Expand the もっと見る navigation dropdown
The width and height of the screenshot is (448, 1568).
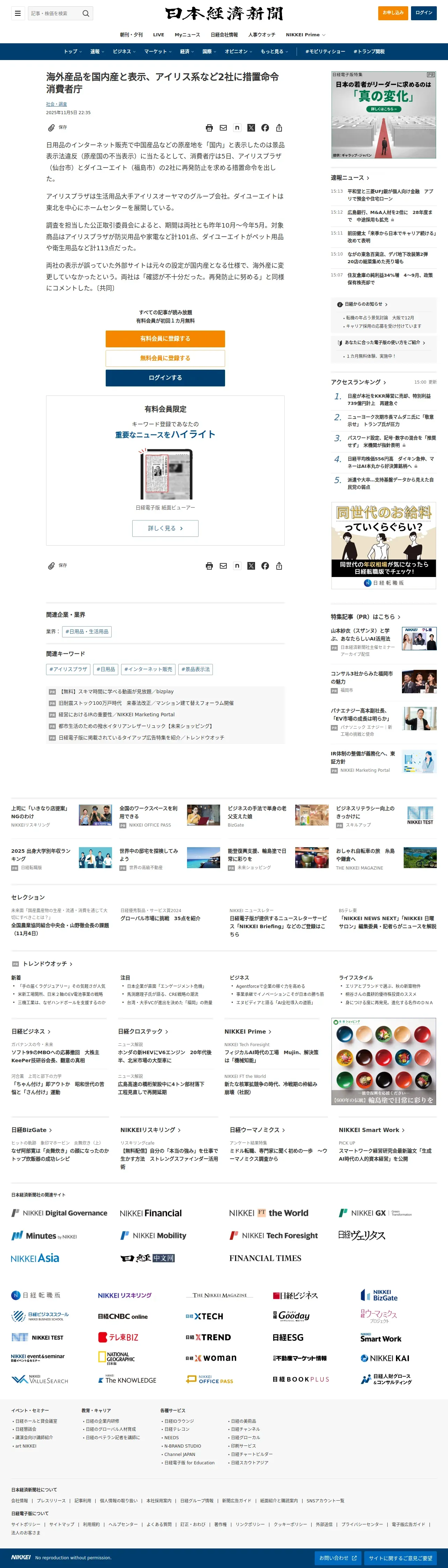tap(275, 52)
